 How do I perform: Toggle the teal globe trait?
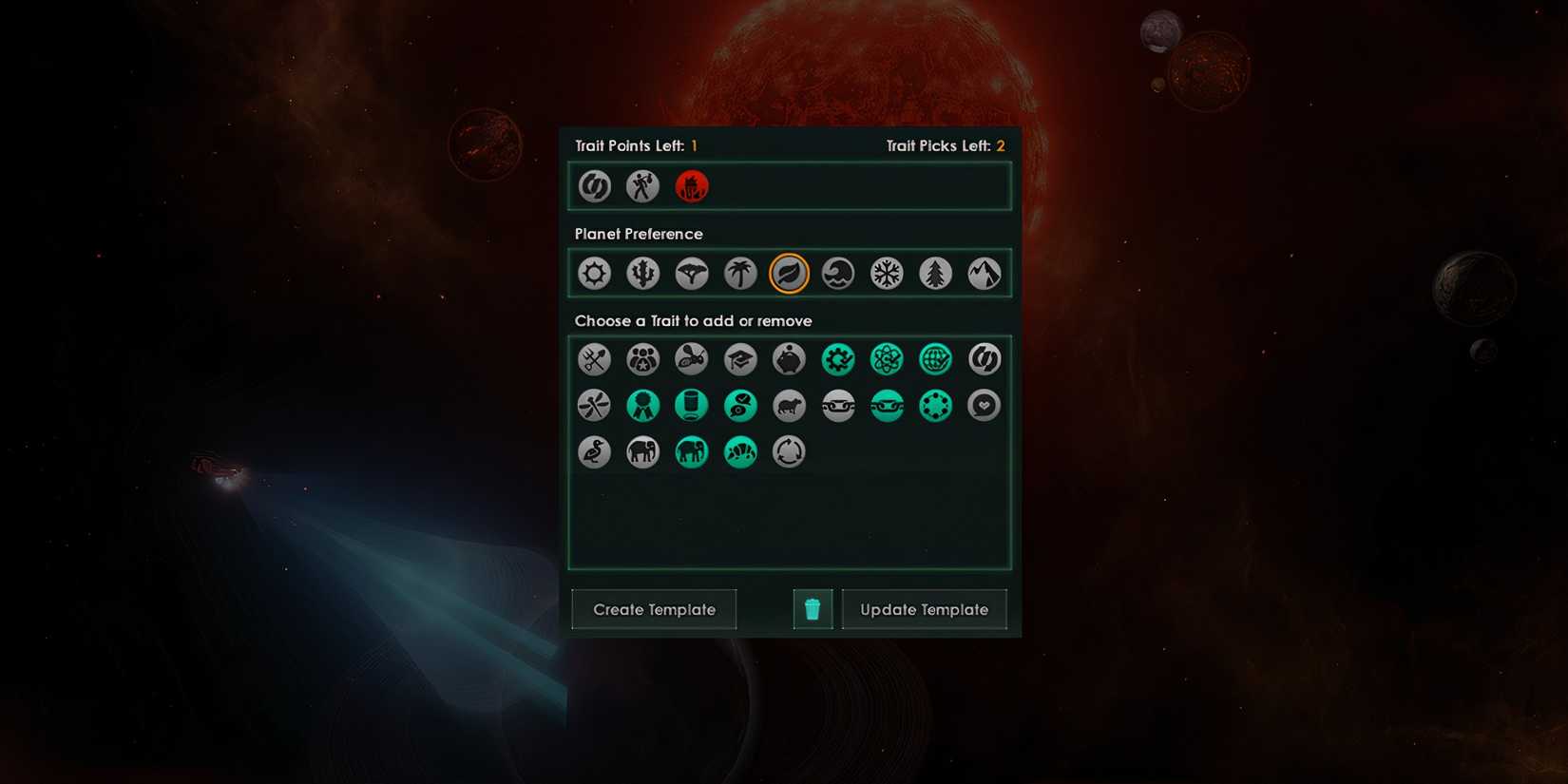pyautogui.click(x=936, y=359)
